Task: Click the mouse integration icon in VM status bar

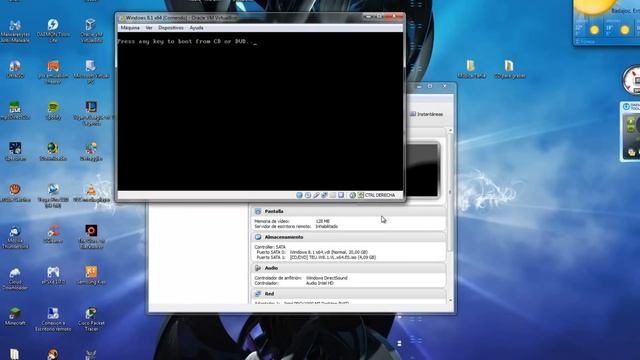Action: [x=352, y=195]
